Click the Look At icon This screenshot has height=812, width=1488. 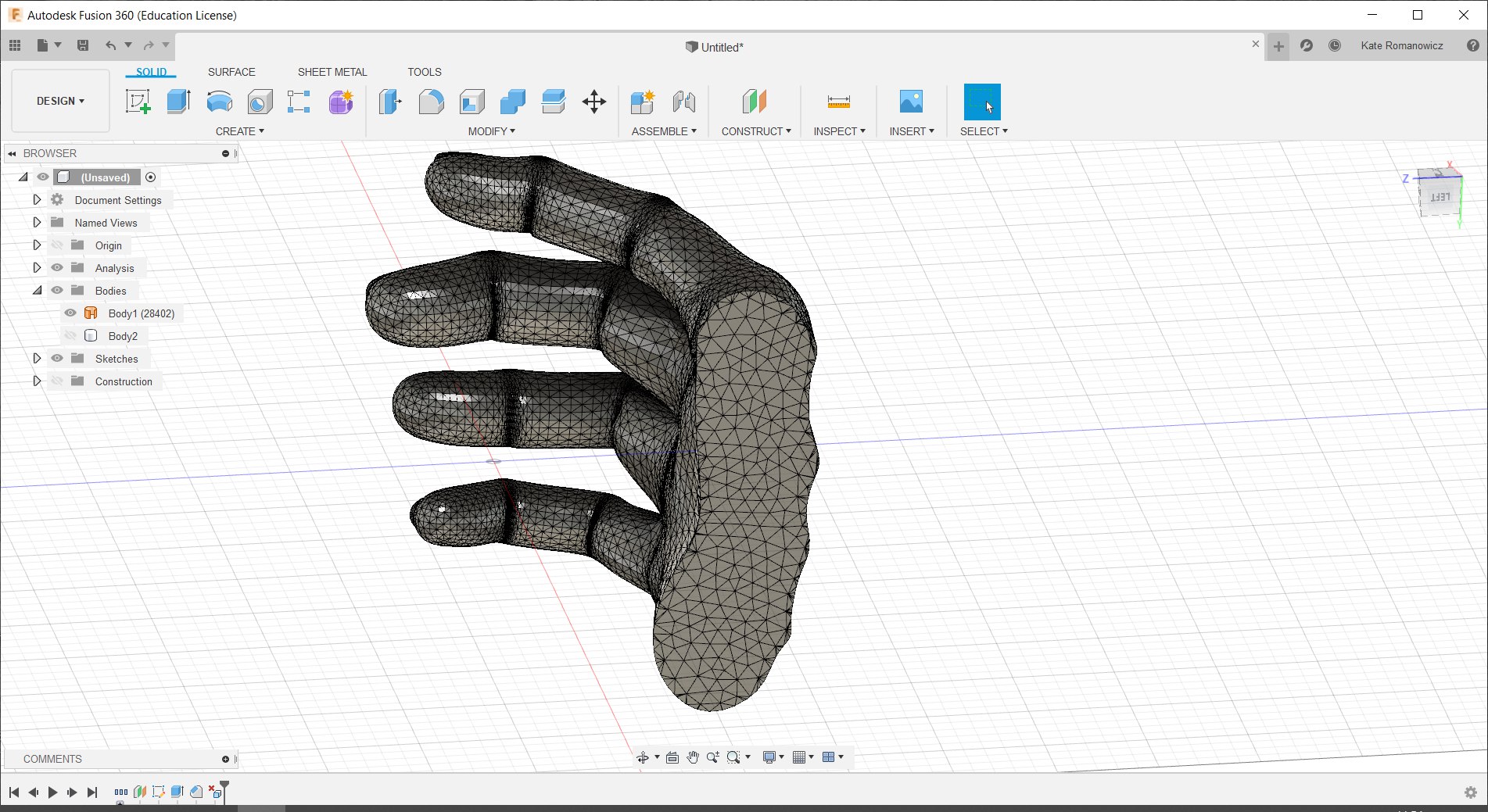point(672,757)
